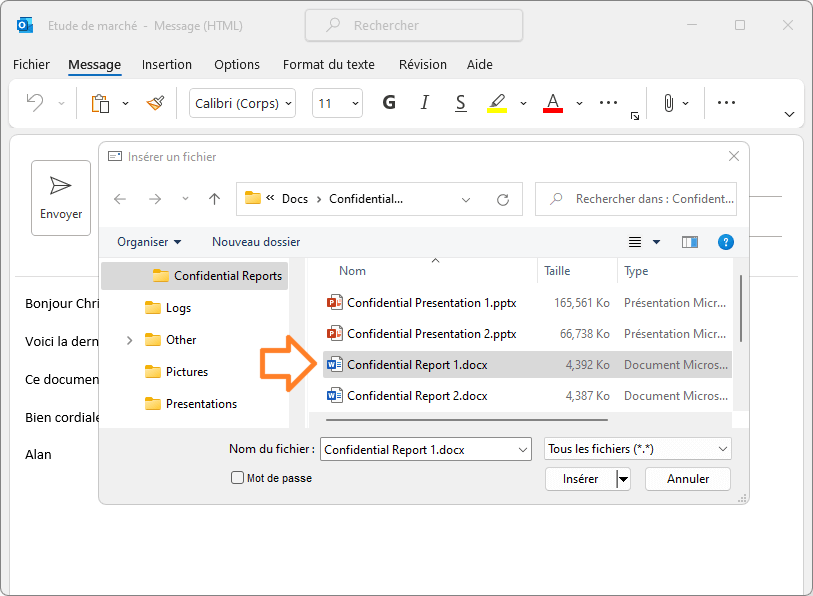Image resolution: width=813 pixels, height=596 pixels.
Task: Select the Format Painter tool
Action: tap(155, 103)
